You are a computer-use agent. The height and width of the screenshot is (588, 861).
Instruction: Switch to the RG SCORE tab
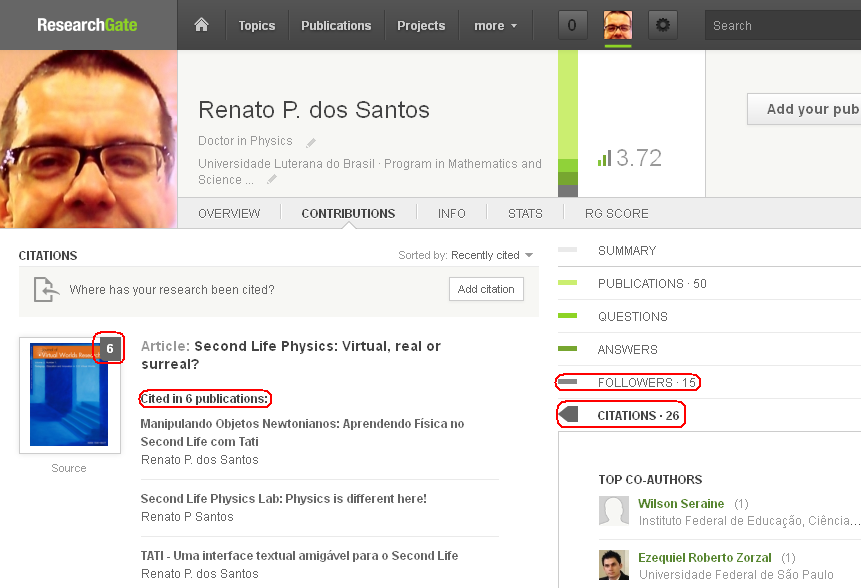pos(617,213)
